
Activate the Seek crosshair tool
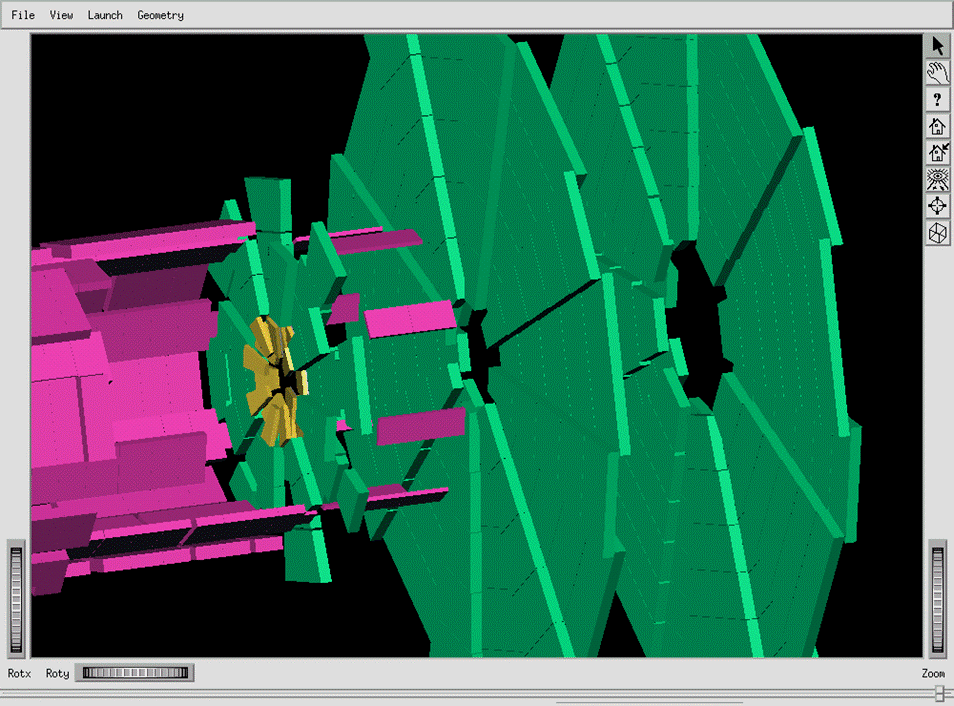click(937, 206)
